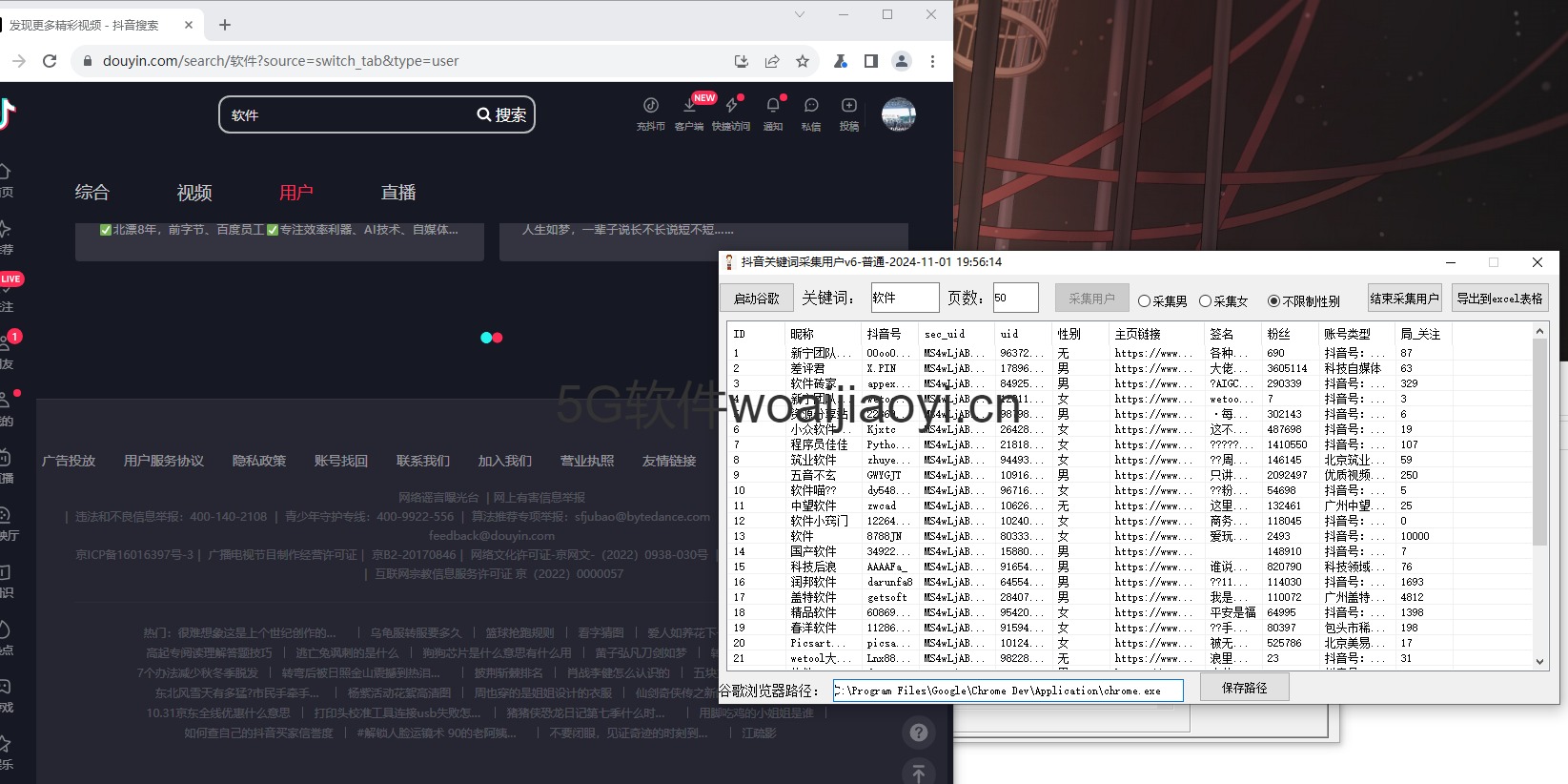Focus the 谷歌浏览器路径 input field
1568x784 pixels.
[1008, 691]
